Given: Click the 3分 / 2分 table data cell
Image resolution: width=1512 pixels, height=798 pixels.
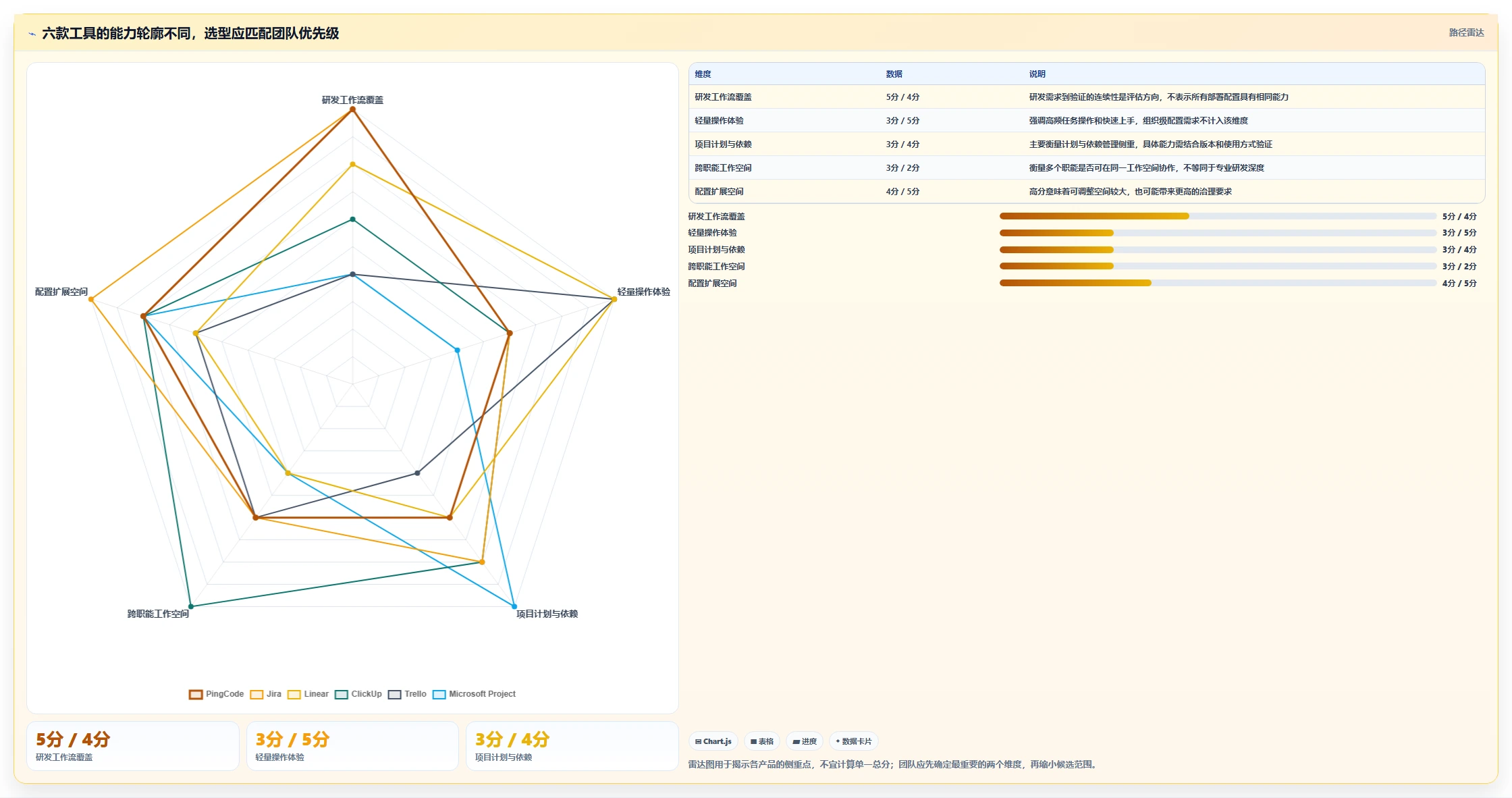Looking at the screenshot, I should tap(902, 168).
